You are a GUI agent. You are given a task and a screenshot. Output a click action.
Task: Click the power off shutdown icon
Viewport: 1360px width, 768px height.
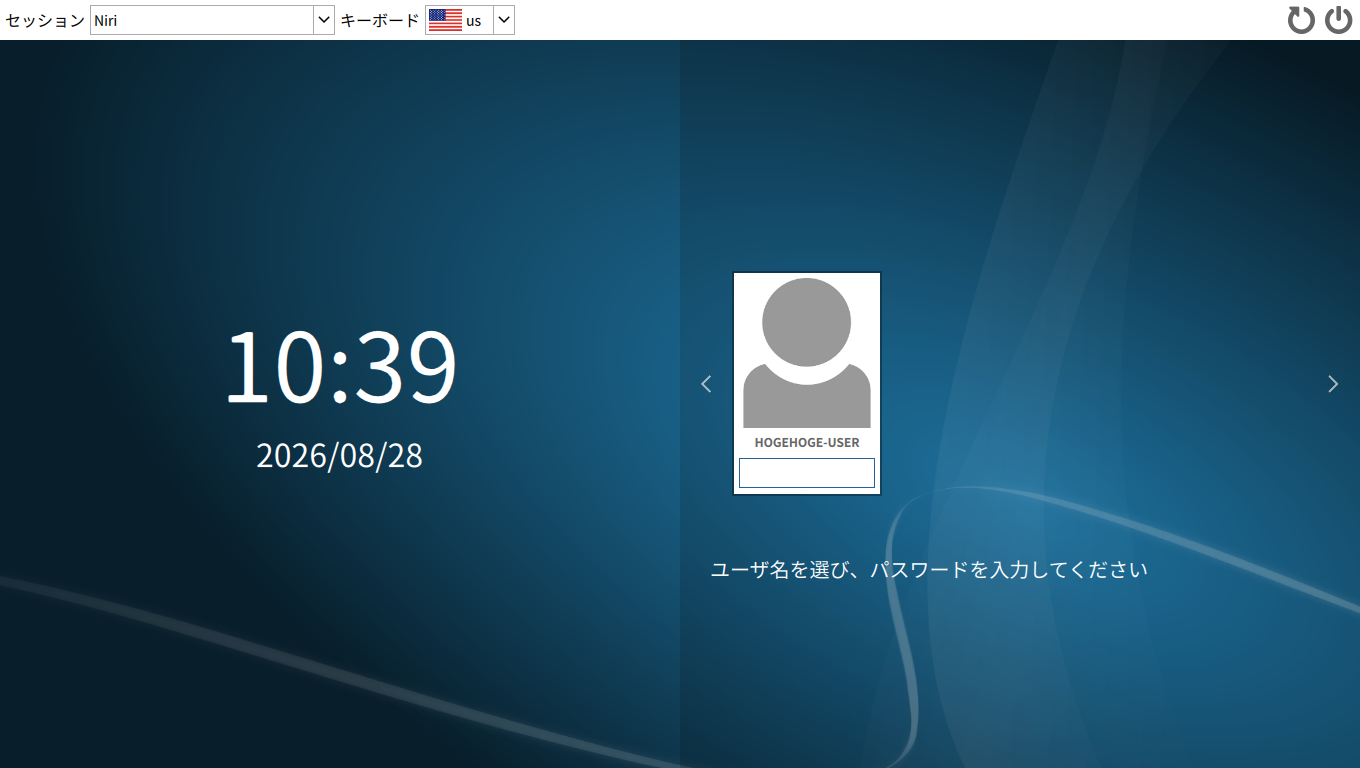point(1339,20)
